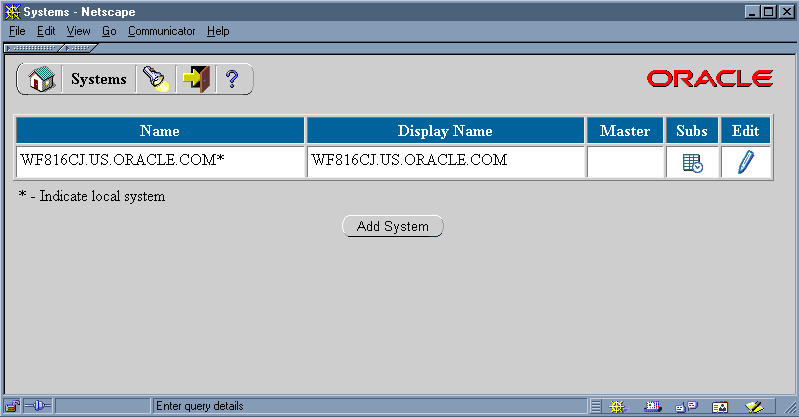Open help with the question mark icon

[x=232, y=80]
